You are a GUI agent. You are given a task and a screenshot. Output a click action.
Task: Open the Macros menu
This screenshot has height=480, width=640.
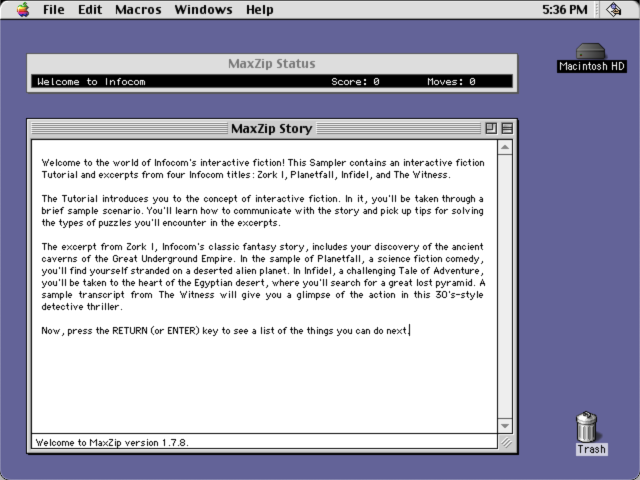tap(138, 9)
